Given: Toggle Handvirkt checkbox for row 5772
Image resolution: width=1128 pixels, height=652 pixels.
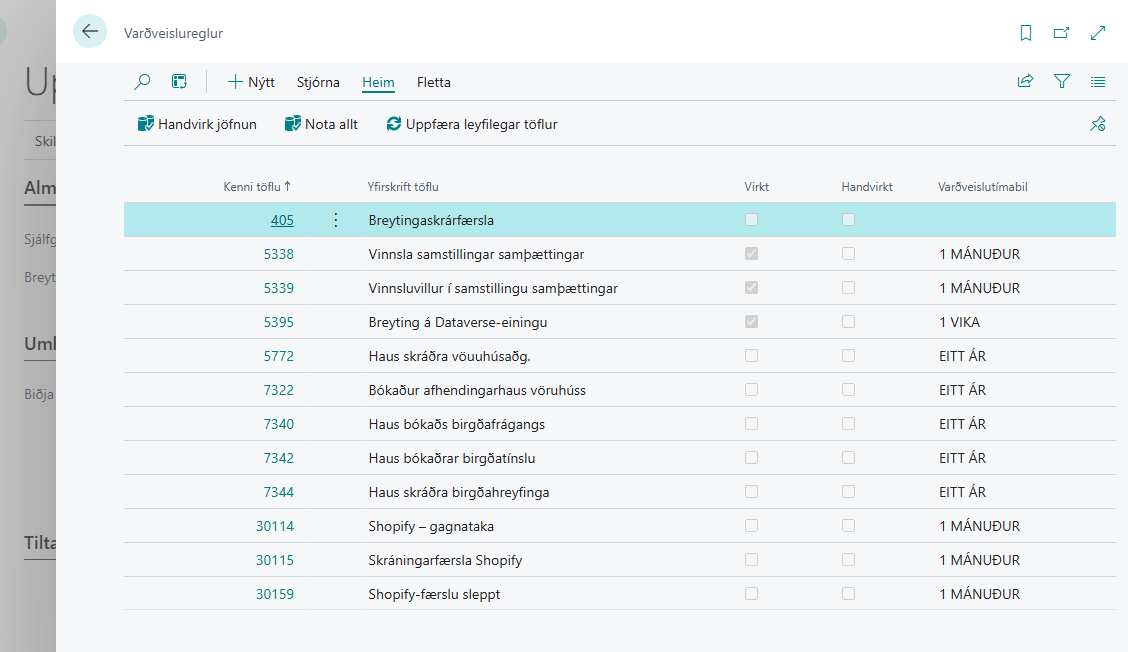Looking at the screenshot, I should tap(849, 356).
